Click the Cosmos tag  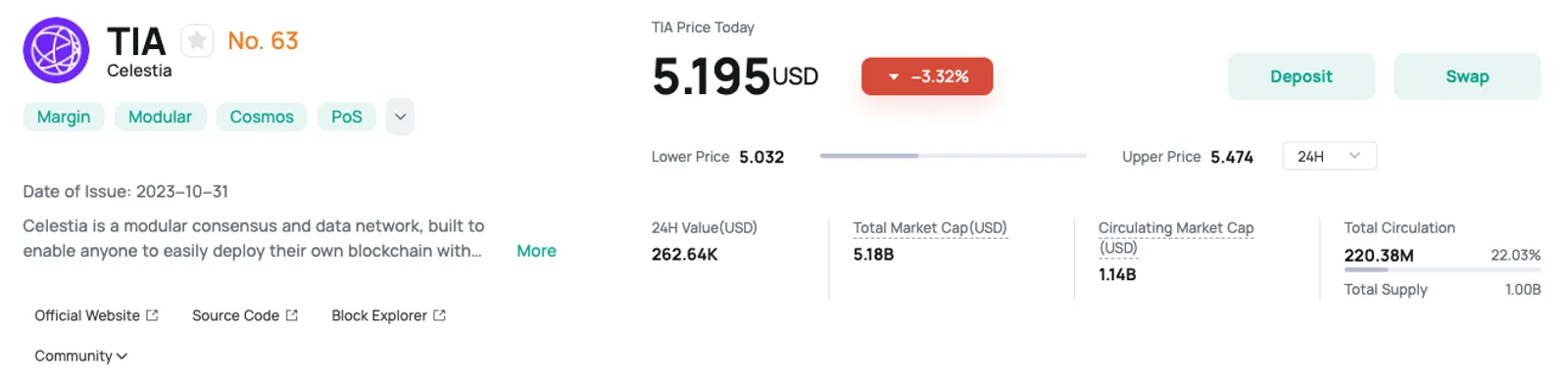tap(262, 117)
